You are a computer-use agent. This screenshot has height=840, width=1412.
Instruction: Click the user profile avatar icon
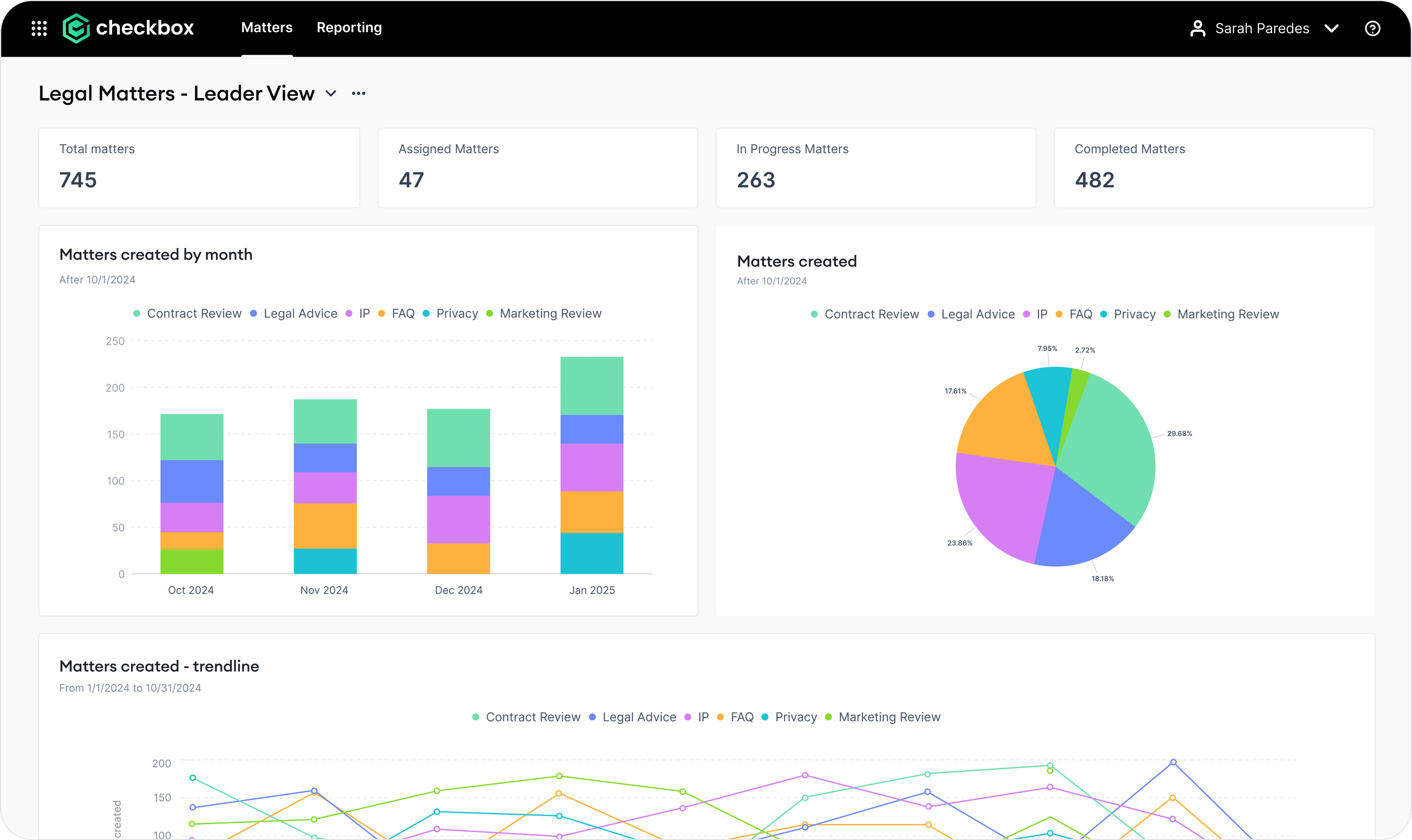tap(1198, 28)
